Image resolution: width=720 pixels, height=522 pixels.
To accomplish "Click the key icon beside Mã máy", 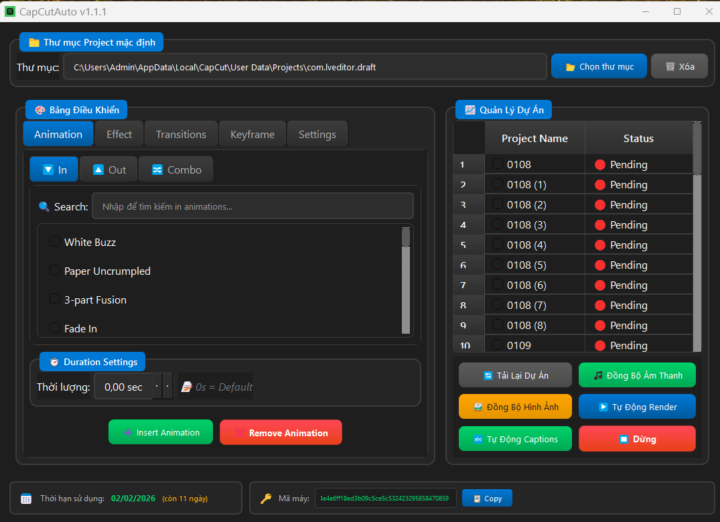I will (266, 499).
